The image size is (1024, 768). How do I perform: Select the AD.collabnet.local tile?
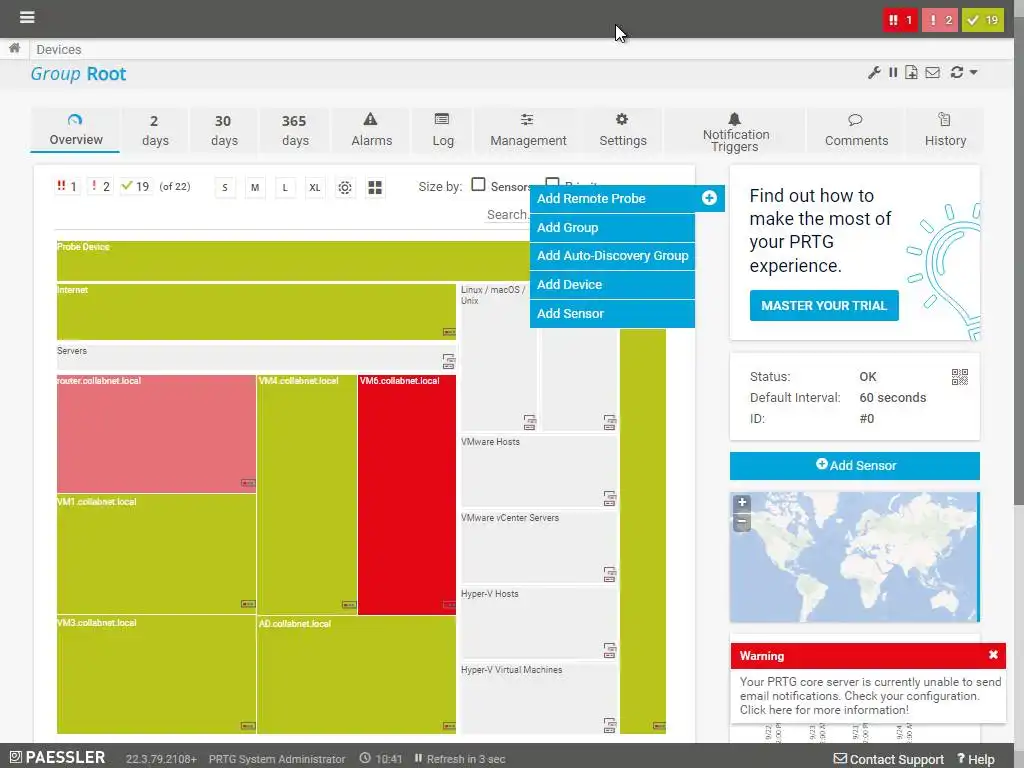tap(357, 675)
